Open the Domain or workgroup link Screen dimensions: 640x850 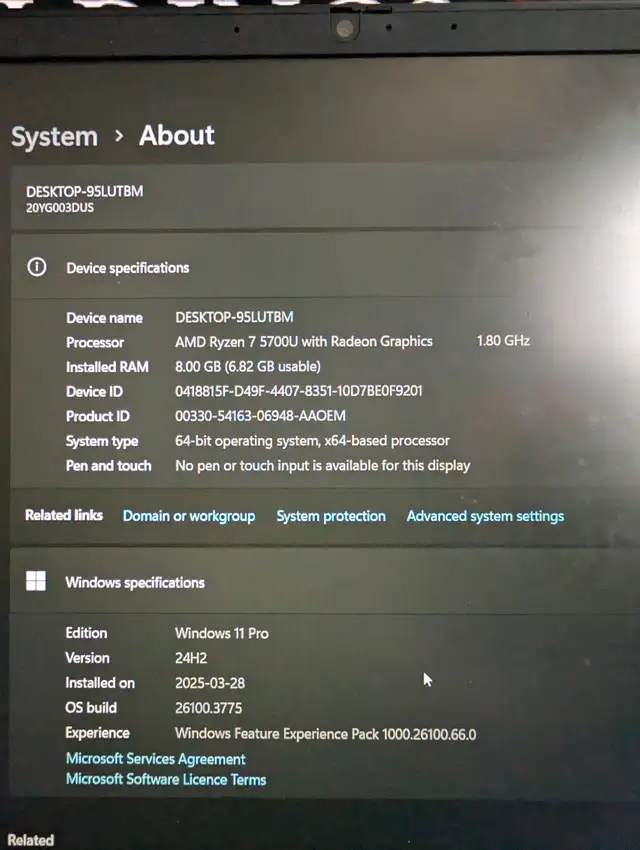point(189,516)
